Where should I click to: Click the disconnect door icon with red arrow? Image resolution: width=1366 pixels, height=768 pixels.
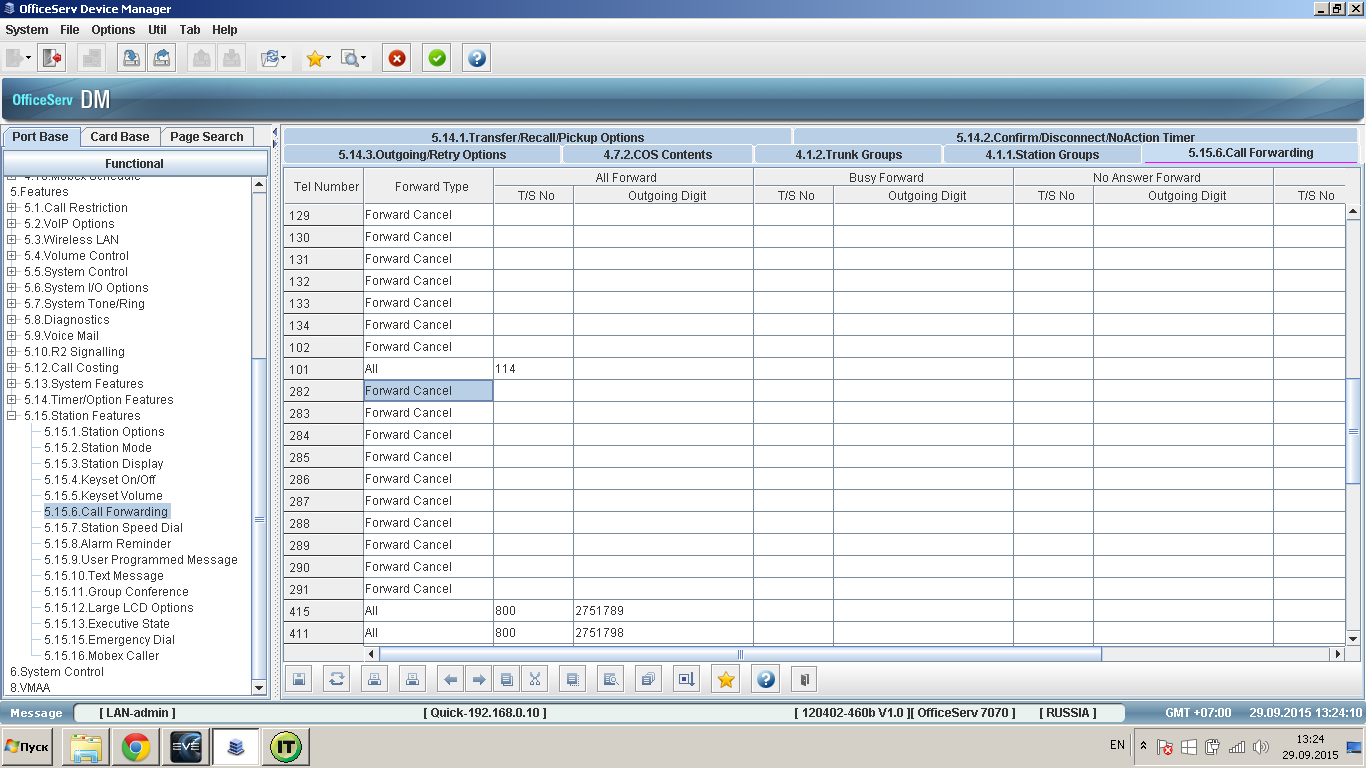[x=52, y=58]
